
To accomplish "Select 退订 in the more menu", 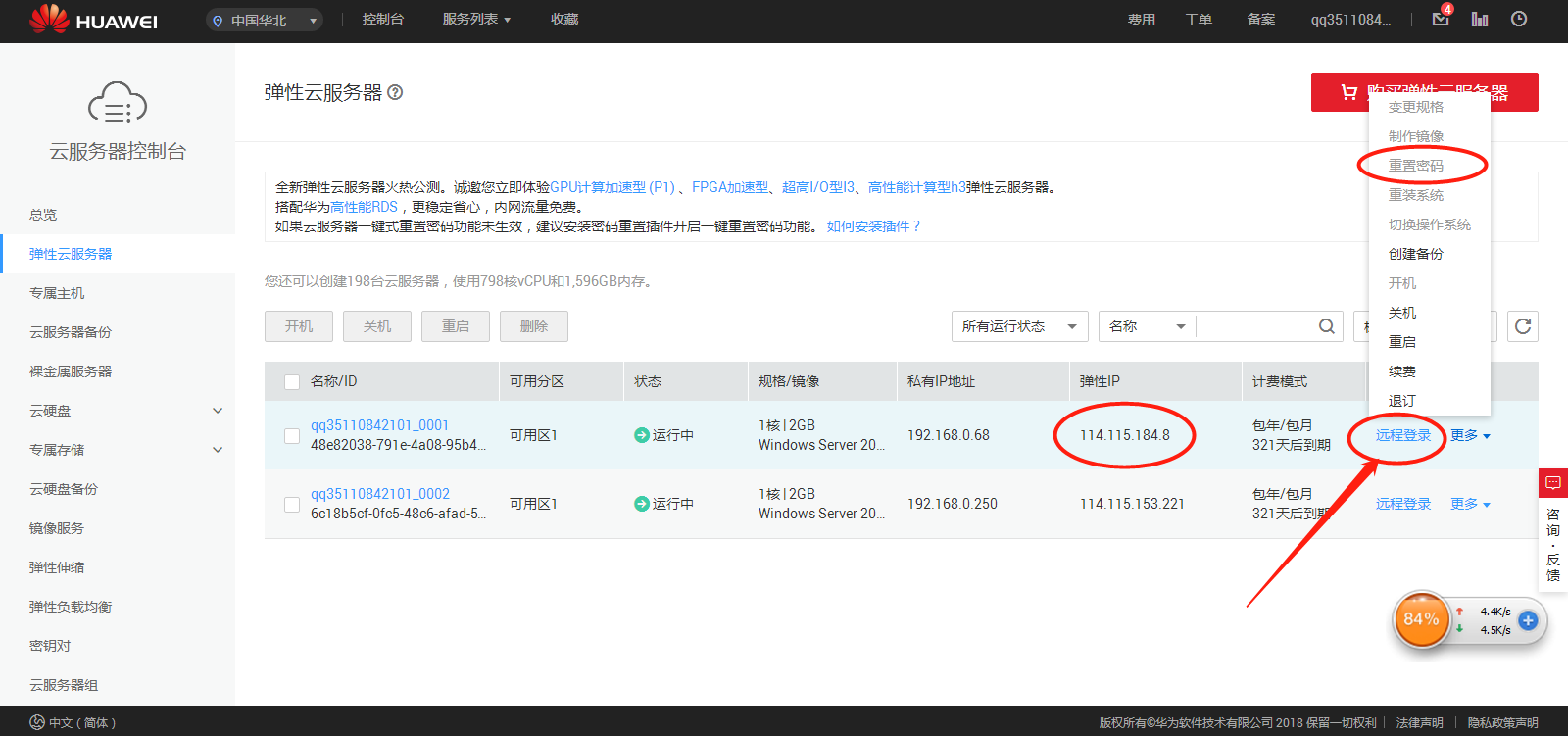I will click(1402, 401).
